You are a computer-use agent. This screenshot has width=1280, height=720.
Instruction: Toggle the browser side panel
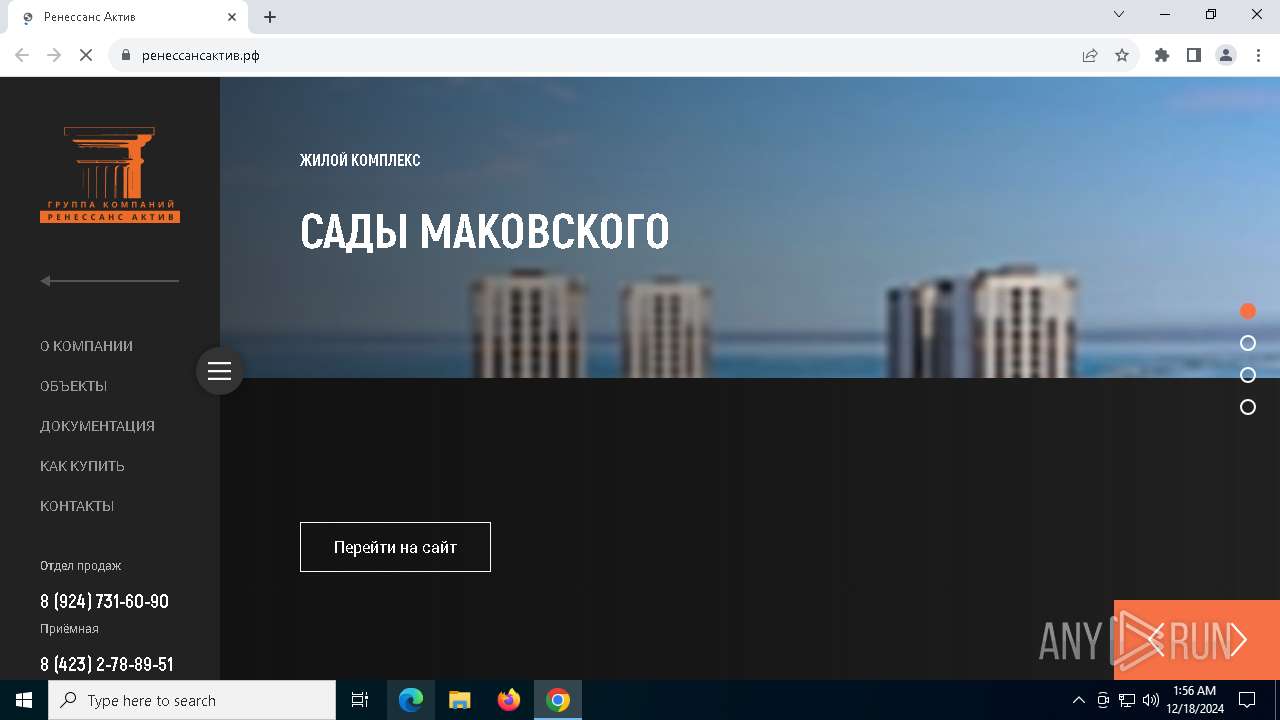[1194, 55]
